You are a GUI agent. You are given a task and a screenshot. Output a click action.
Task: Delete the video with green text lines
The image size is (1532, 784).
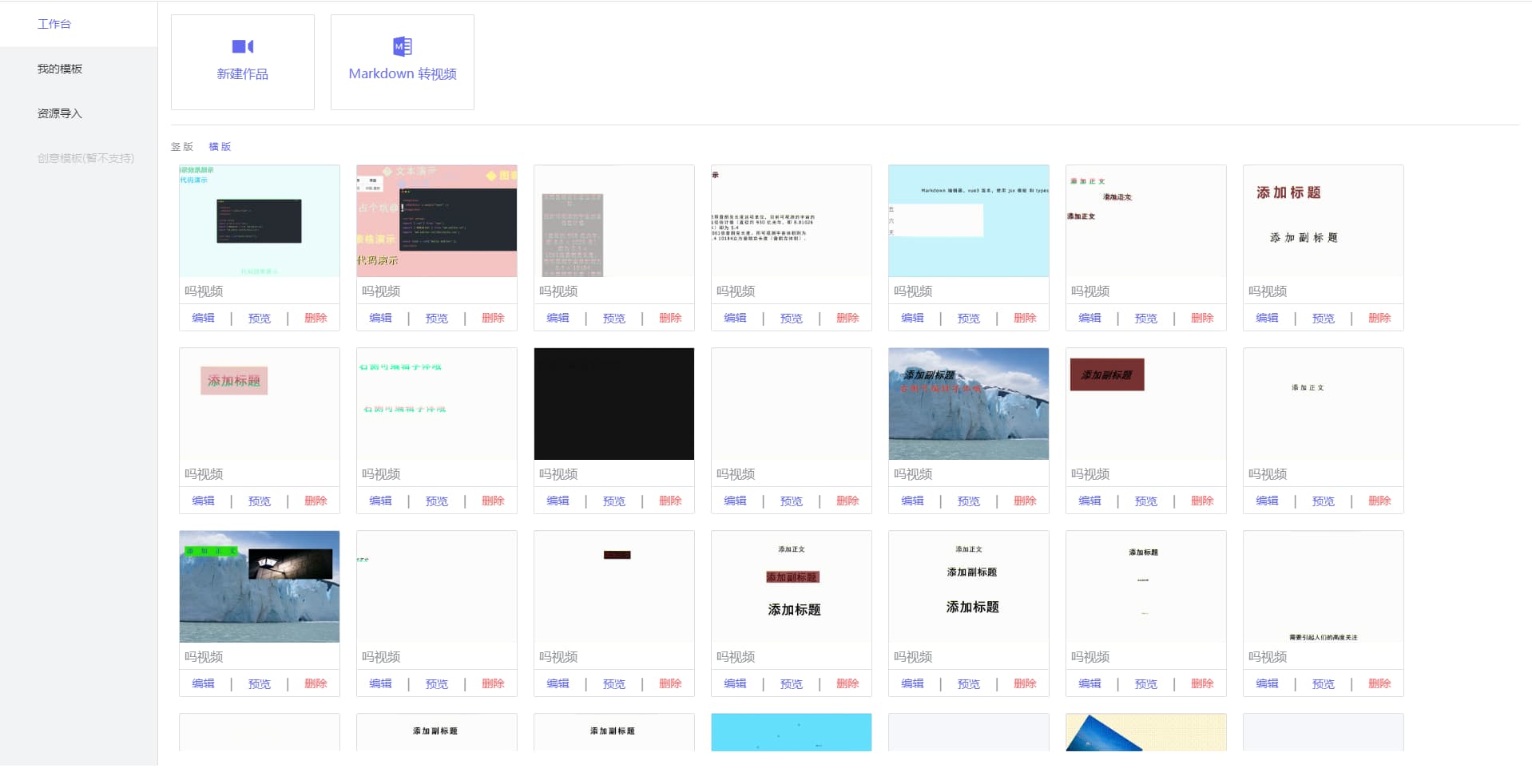pyautogui.click(x=493, y=501)
